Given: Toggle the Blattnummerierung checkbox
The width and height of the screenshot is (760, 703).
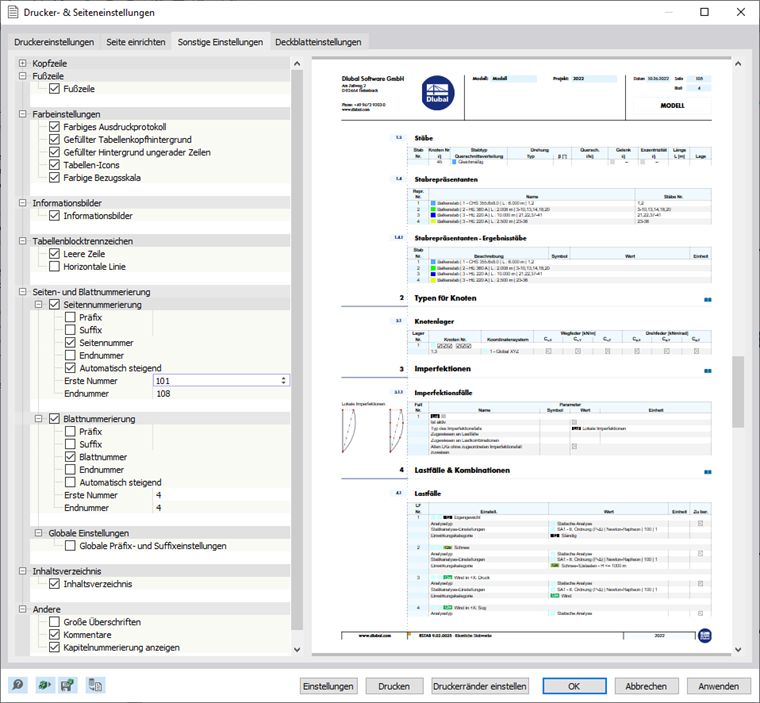Looking at the screenshot, I should pos(54,419).
